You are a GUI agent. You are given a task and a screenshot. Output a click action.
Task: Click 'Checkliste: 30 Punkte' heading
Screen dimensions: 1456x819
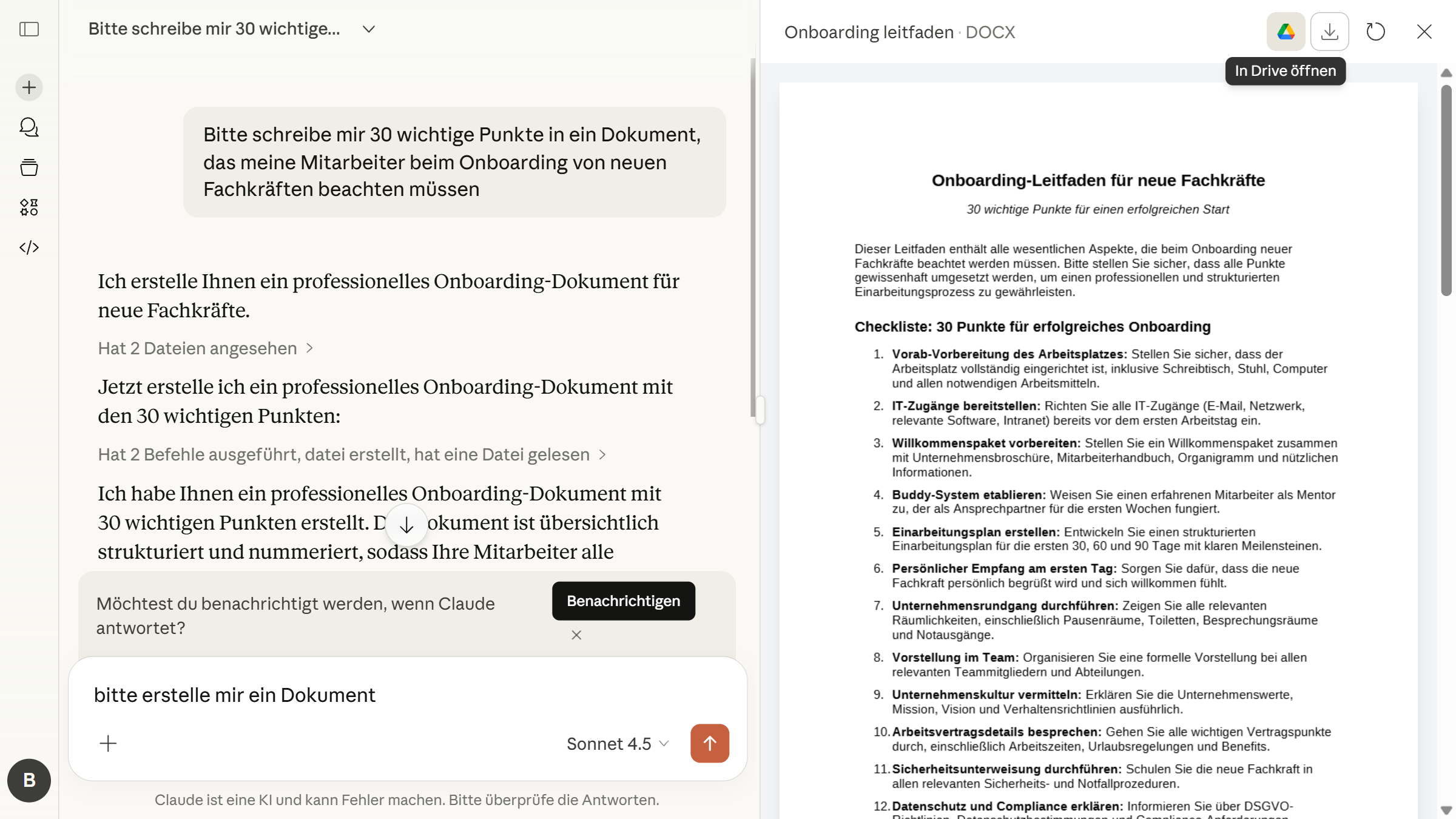(1032, 326)
